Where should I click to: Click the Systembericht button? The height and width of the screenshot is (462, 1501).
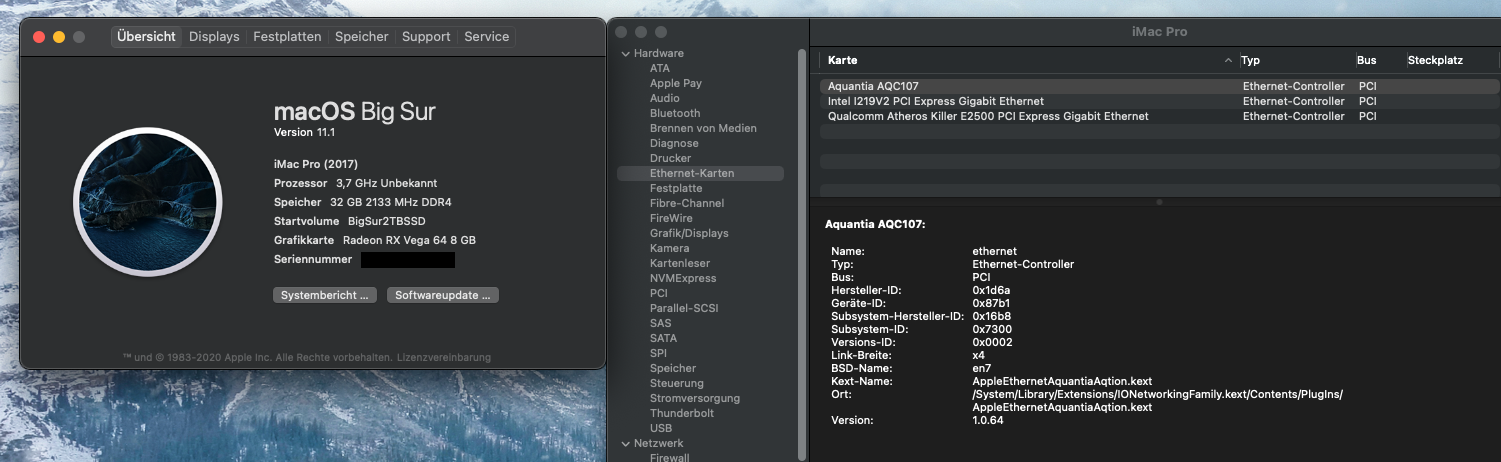(x=326, y=295)
